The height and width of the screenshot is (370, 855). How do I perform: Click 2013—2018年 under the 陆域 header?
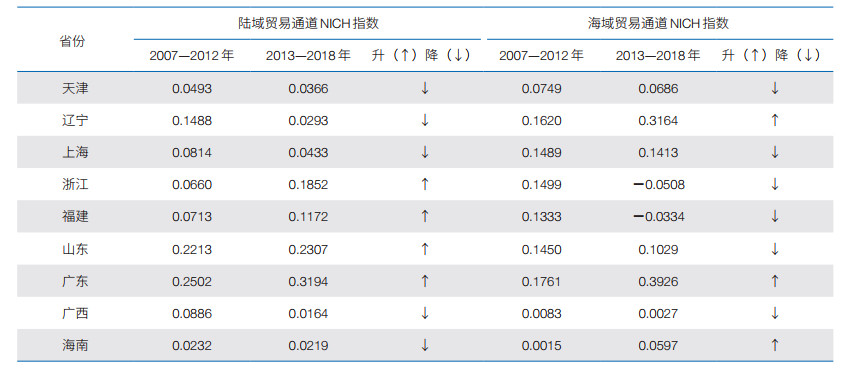309,56
